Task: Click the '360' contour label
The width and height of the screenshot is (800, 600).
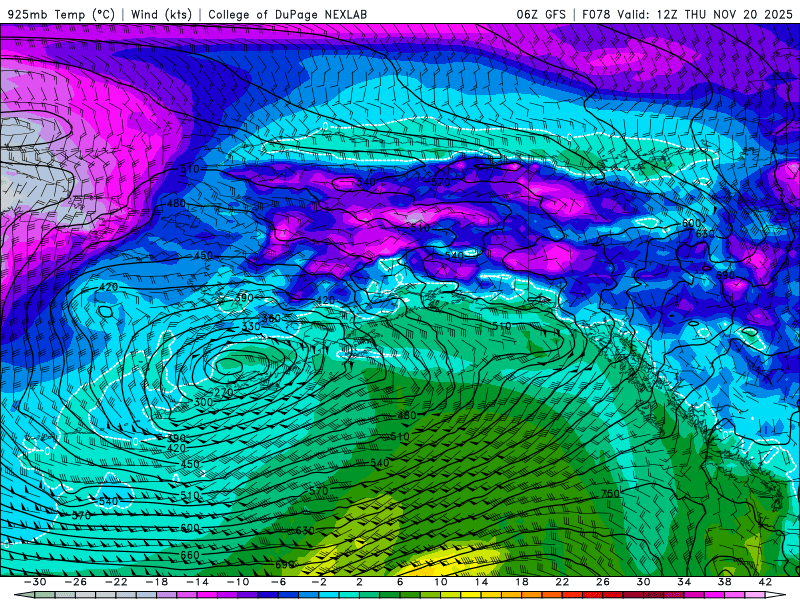Action: 271,318
